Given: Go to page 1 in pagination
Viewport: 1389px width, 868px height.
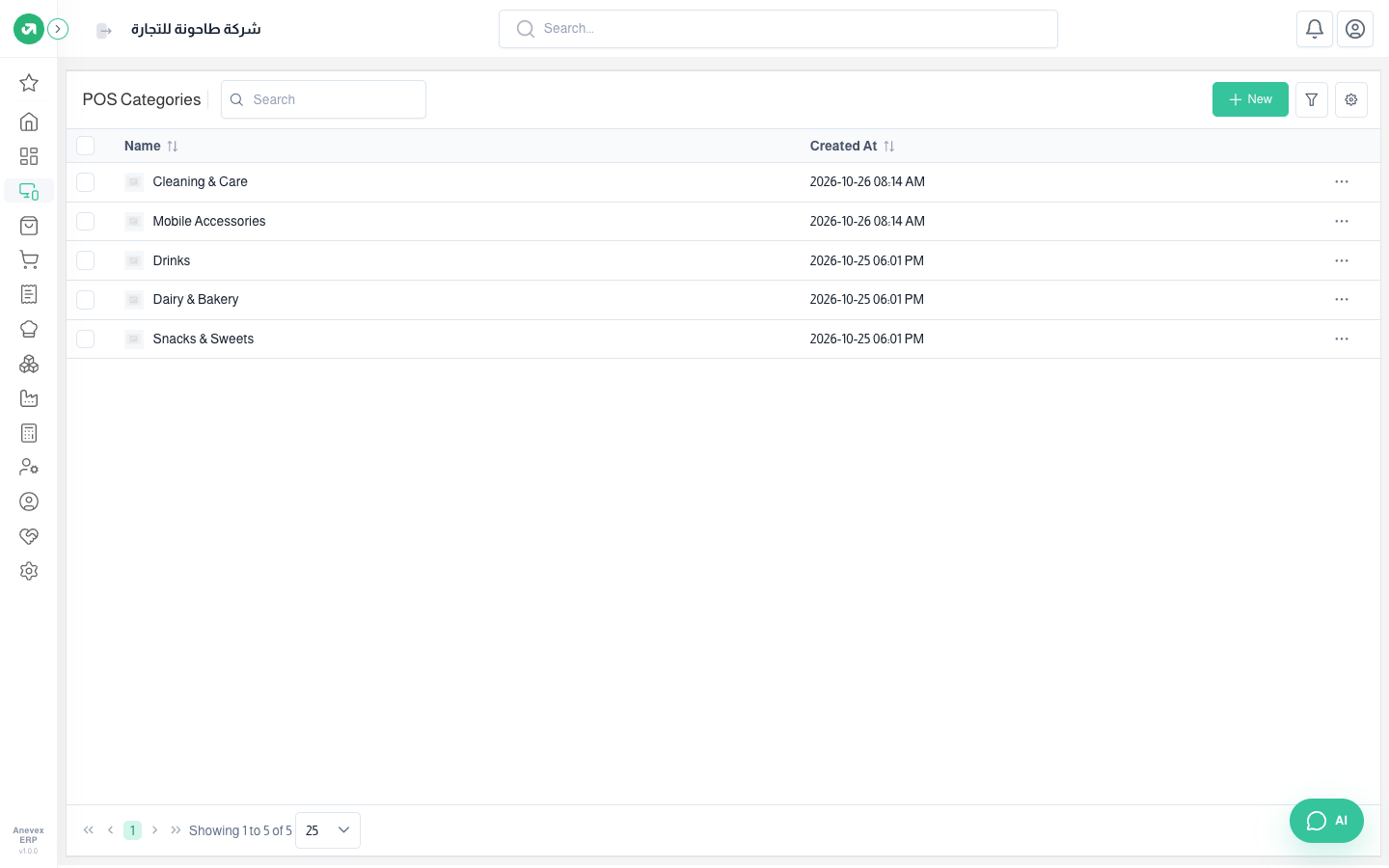Looking at the screenshot, I should [132, 830].
